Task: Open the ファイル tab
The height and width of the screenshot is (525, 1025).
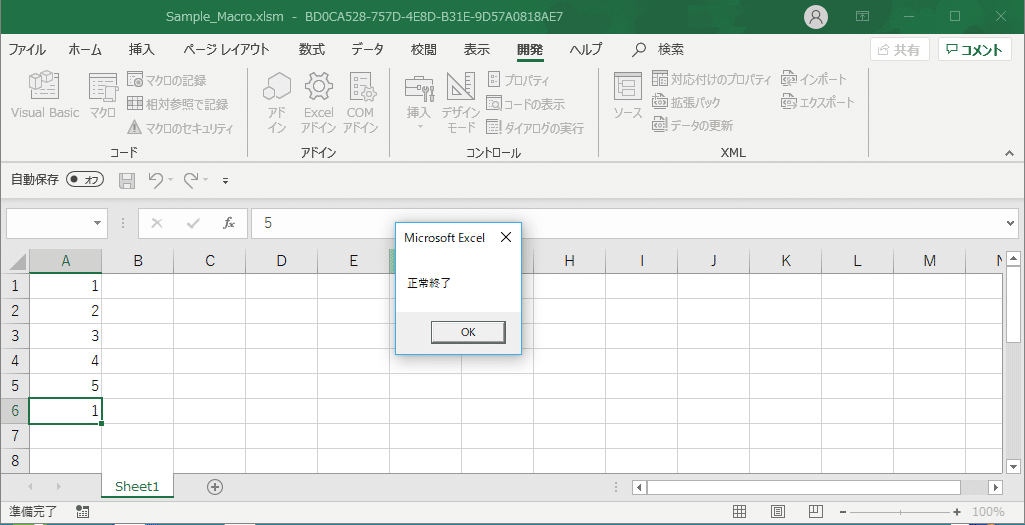Action: [x=27, y=50]
